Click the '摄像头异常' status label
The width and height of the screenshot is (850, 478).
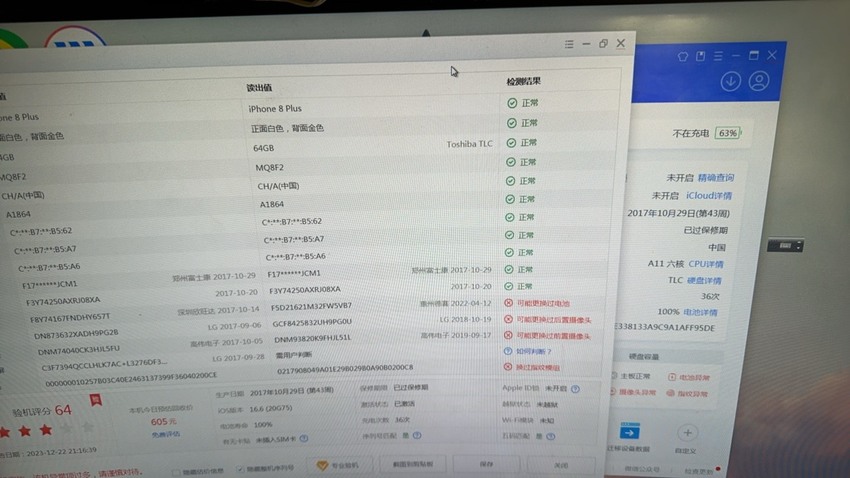tap(638, 392)
